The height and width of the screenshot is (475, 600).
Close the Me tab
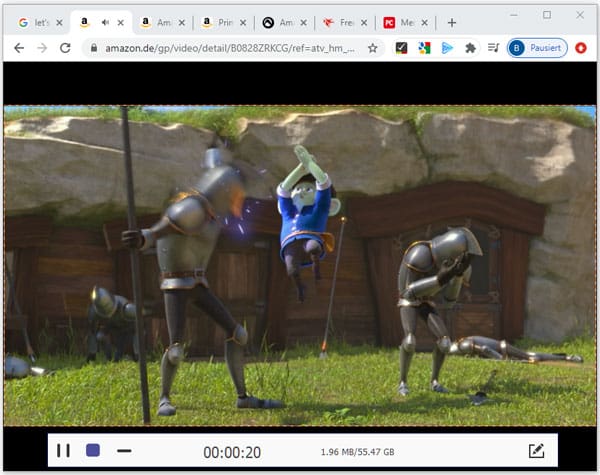[x=424, y=23]
